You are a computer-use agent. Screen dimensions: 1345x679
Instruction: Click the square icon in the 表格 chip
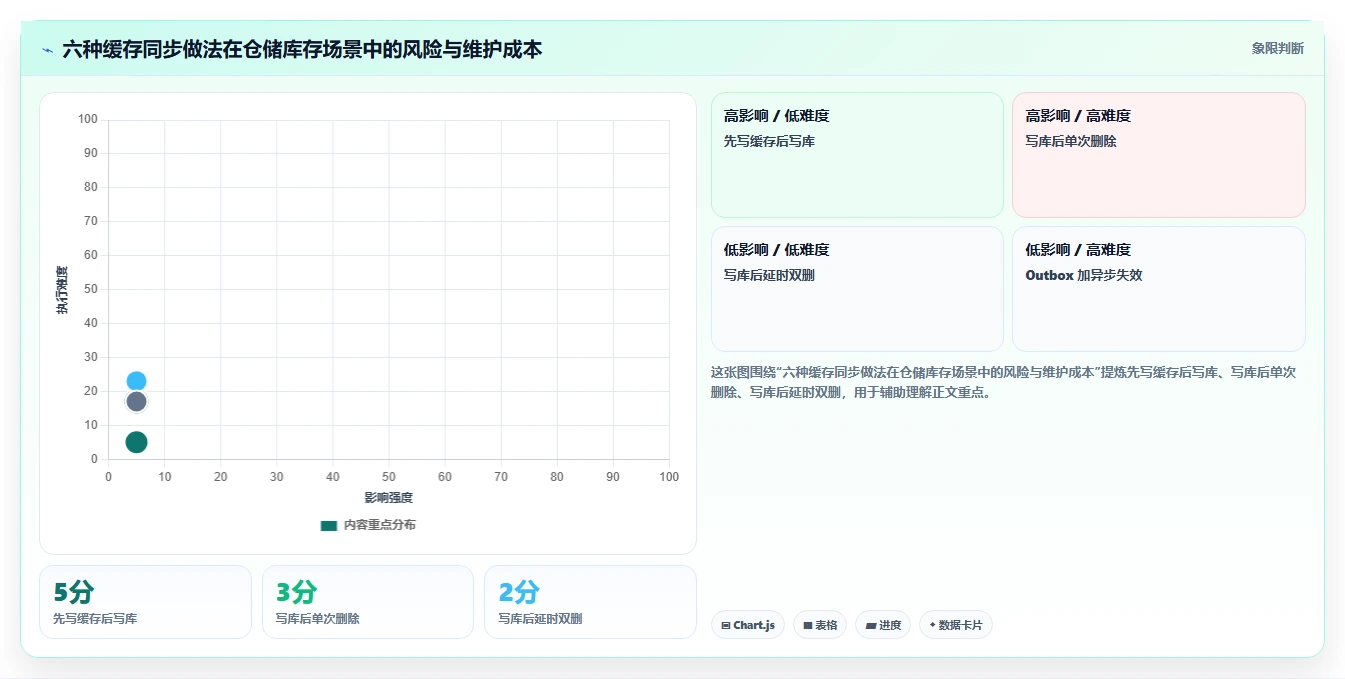point(807,626)
